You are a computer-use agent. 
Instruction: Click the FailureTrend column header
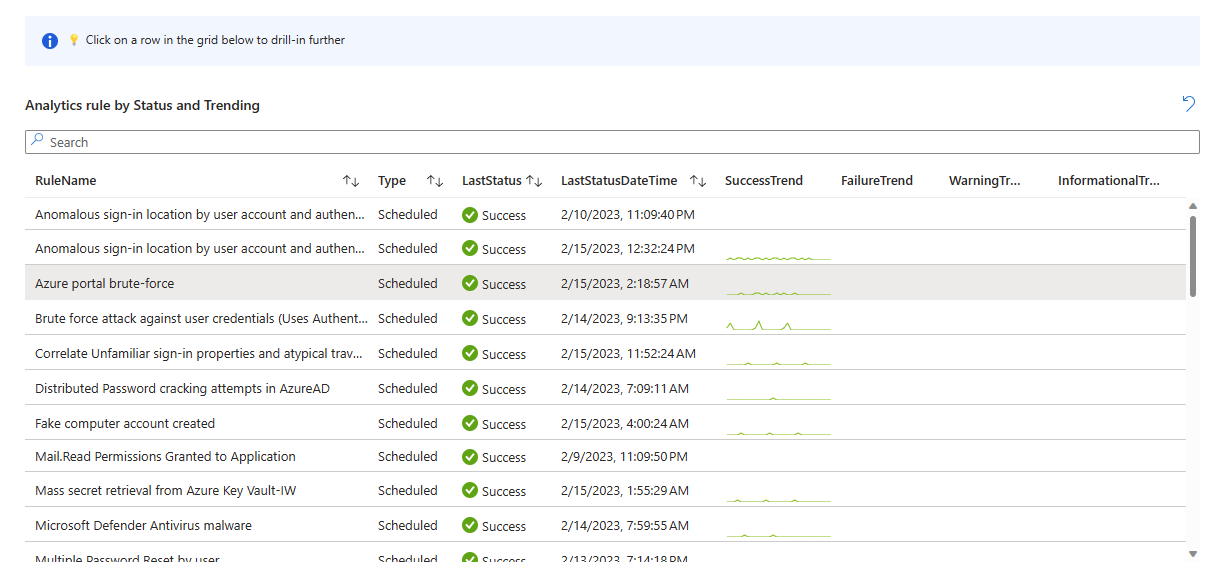877,180
